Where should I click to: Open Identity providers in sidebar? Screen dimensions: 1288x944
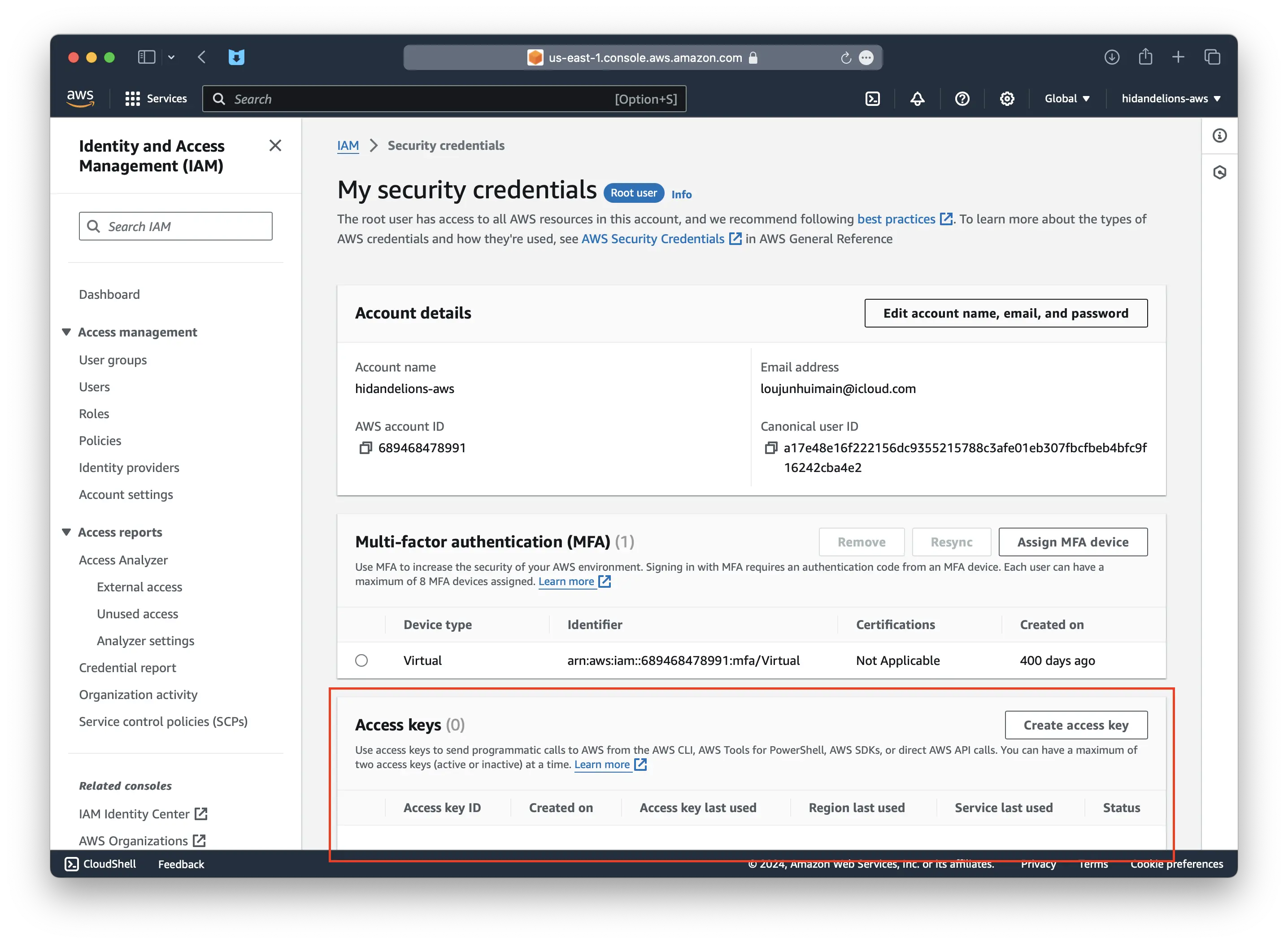(x=129, y=468)
